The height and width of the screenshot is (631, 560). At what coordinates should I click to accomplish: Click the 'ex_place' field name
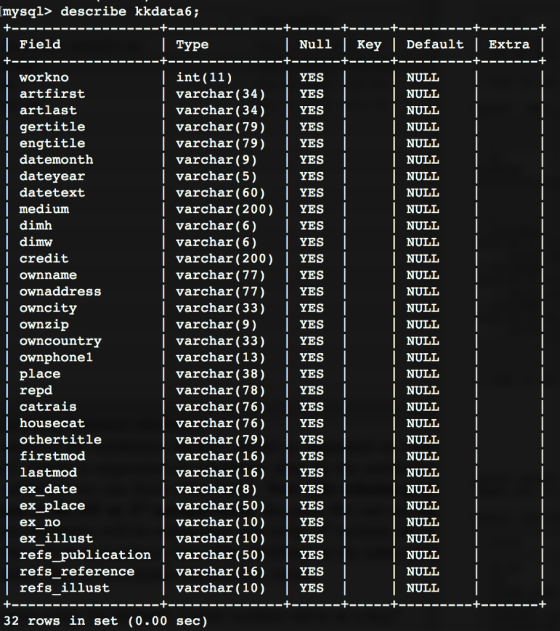click(52, 506)
